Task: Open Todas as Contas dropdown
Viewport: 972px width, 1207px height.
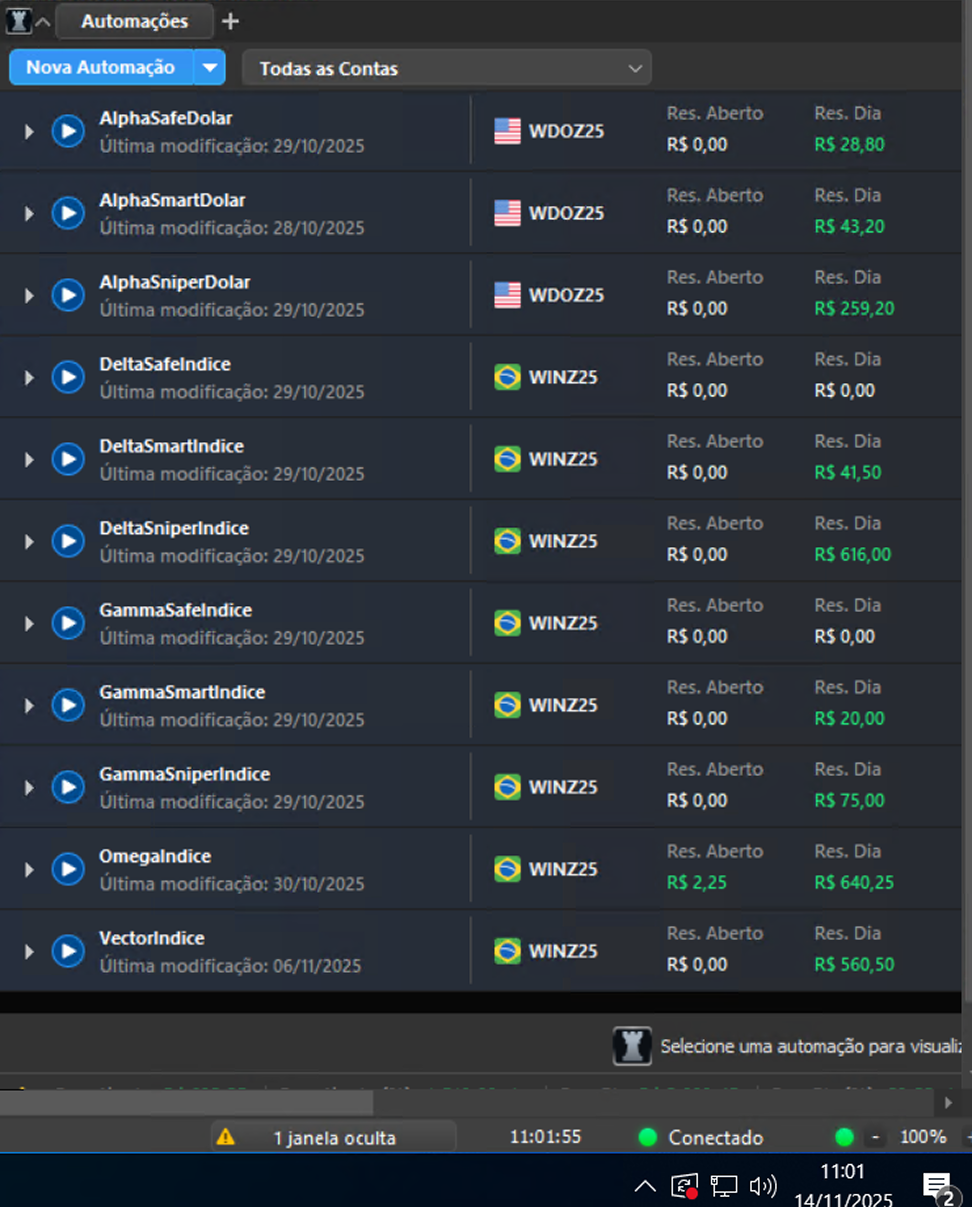Action: click(446, 68)
